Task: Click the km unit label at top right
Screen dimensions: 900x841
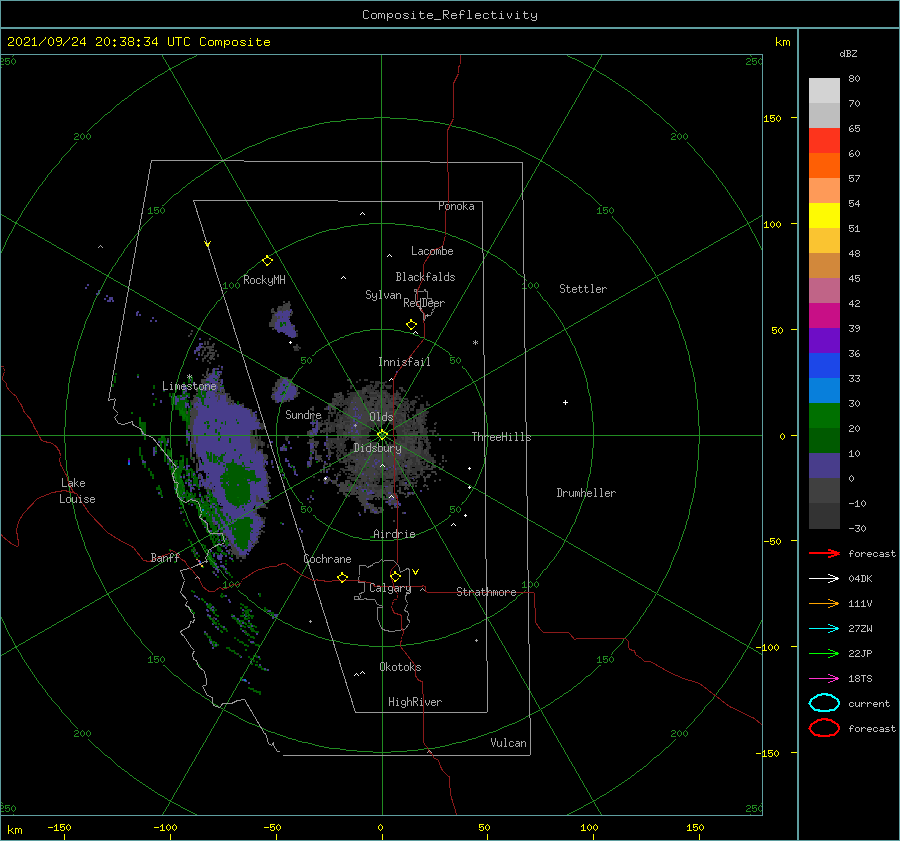Action: [782, 42]
